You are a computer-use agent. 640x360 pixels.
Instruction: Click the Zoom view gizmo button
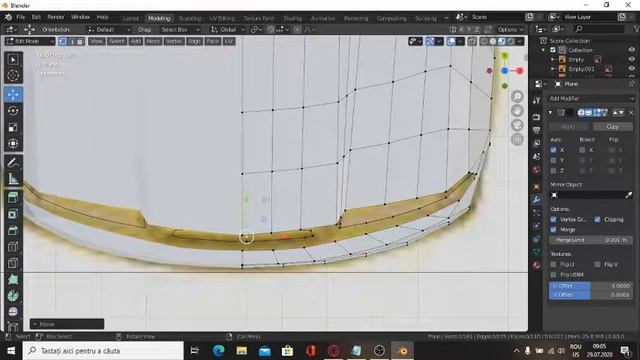click(x=517, y=97)
